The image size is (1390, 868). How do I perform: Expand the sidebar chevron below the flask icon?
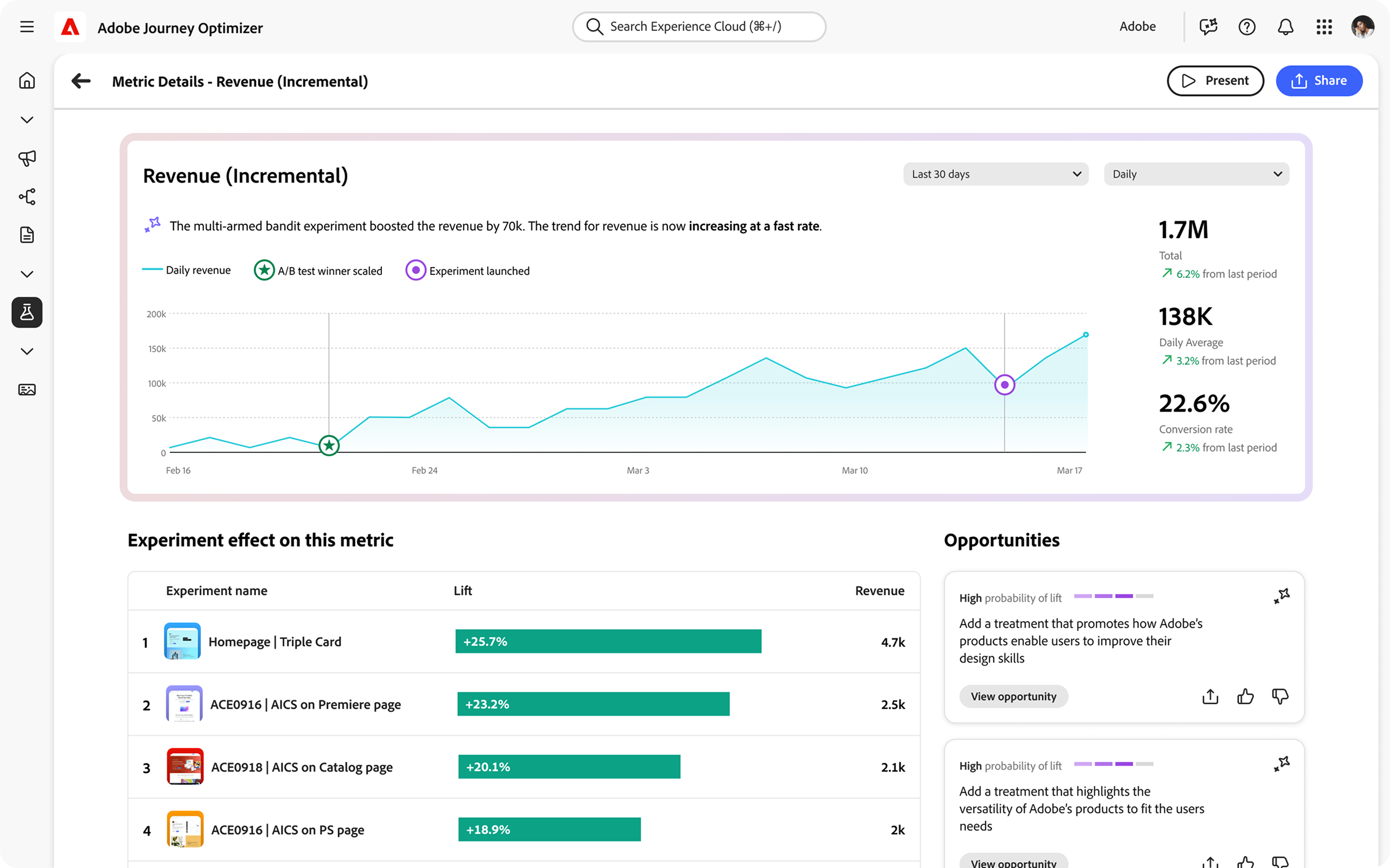click(27, 351)
